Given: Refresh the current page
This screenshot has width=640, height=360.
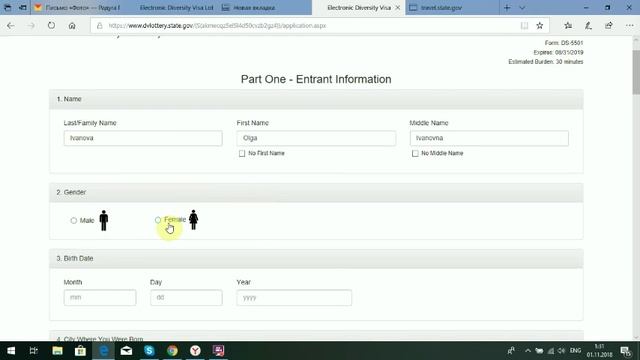Looking at the screenshot, I should [51, 25].
